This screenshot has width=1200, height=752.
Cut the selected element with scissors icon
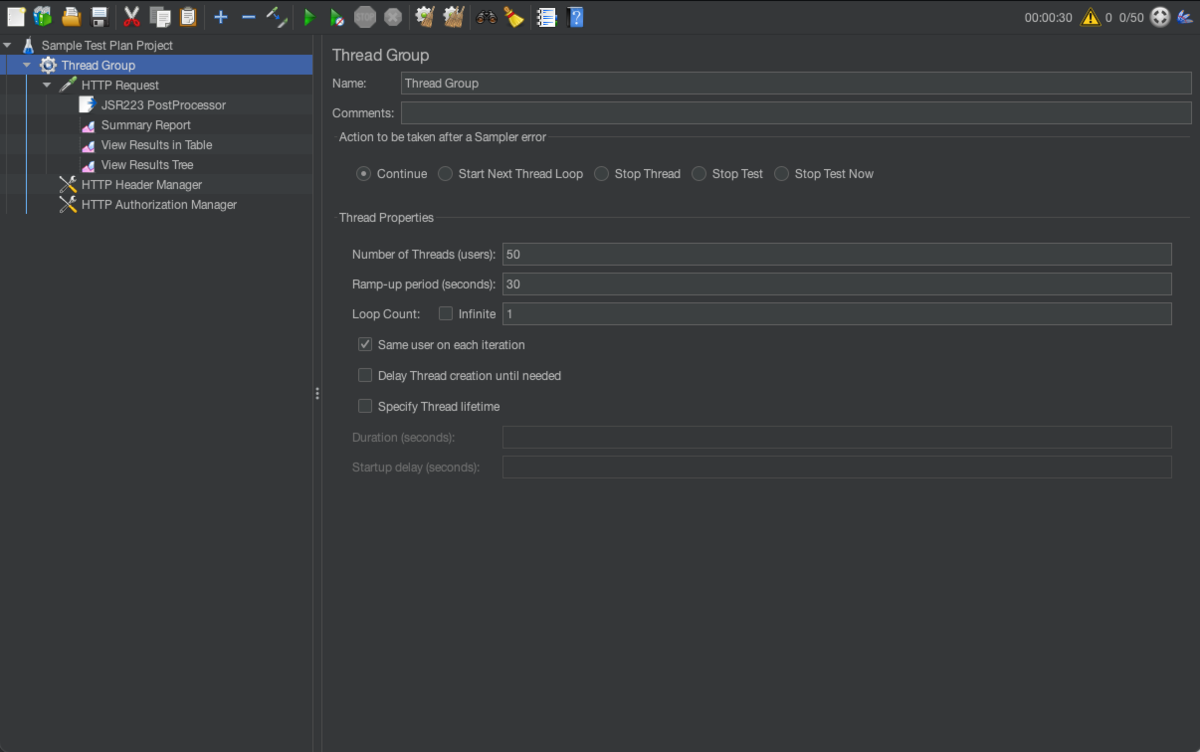(131, 17)
